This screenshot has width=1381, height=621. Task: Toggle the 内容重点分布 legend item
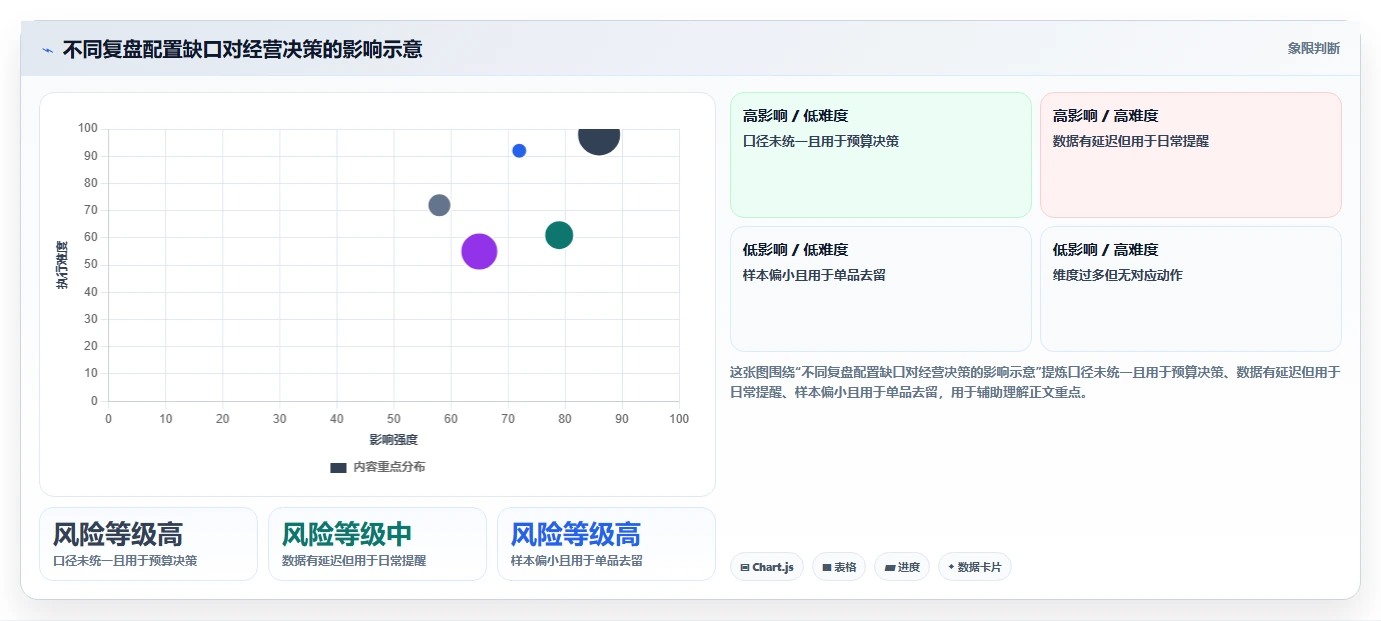[378, 467]
